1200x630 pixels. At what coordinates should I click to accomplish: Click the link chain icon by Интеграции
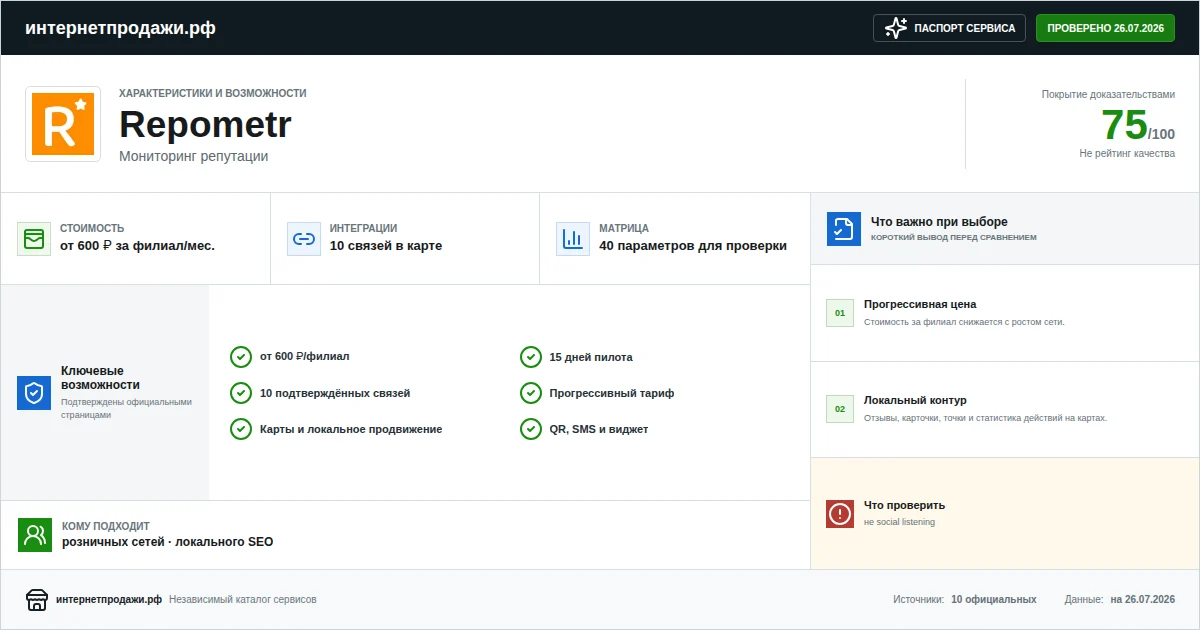pyautogui.click(x=304, y=239)
